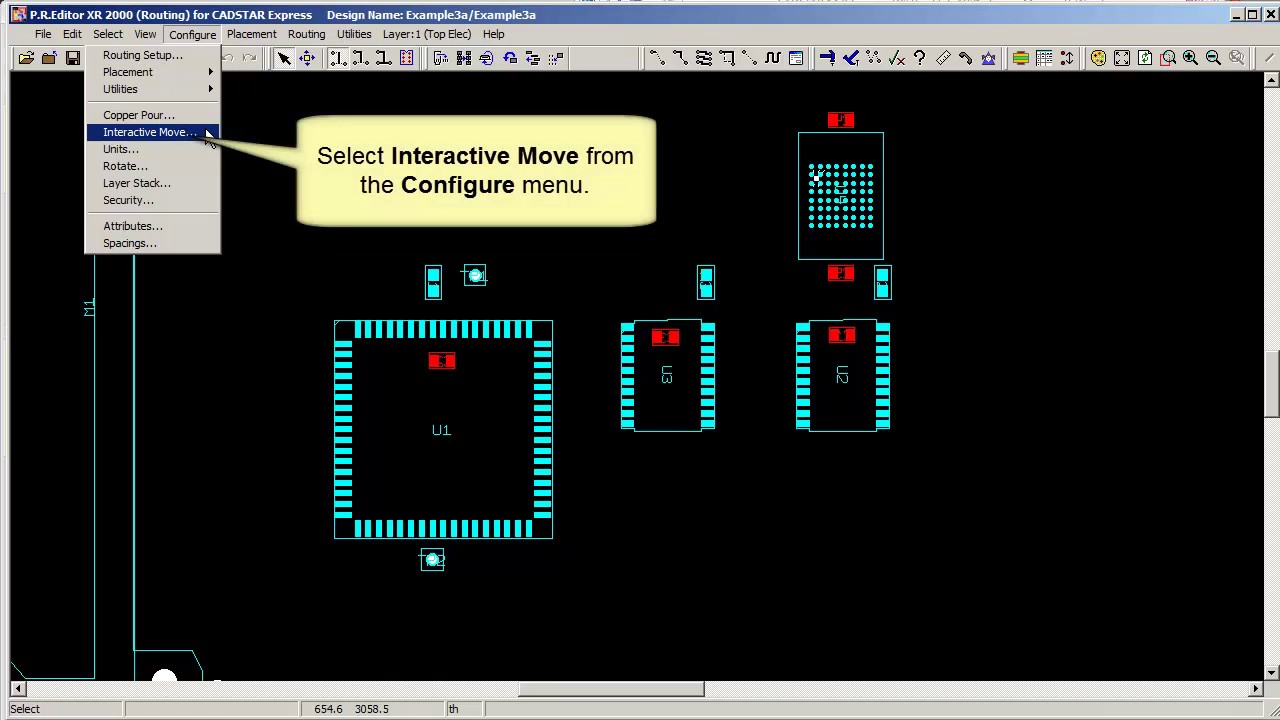Click the horizontal scrollbar right arrow
Screen dimensions: 1280x720
coord(1256,688)
